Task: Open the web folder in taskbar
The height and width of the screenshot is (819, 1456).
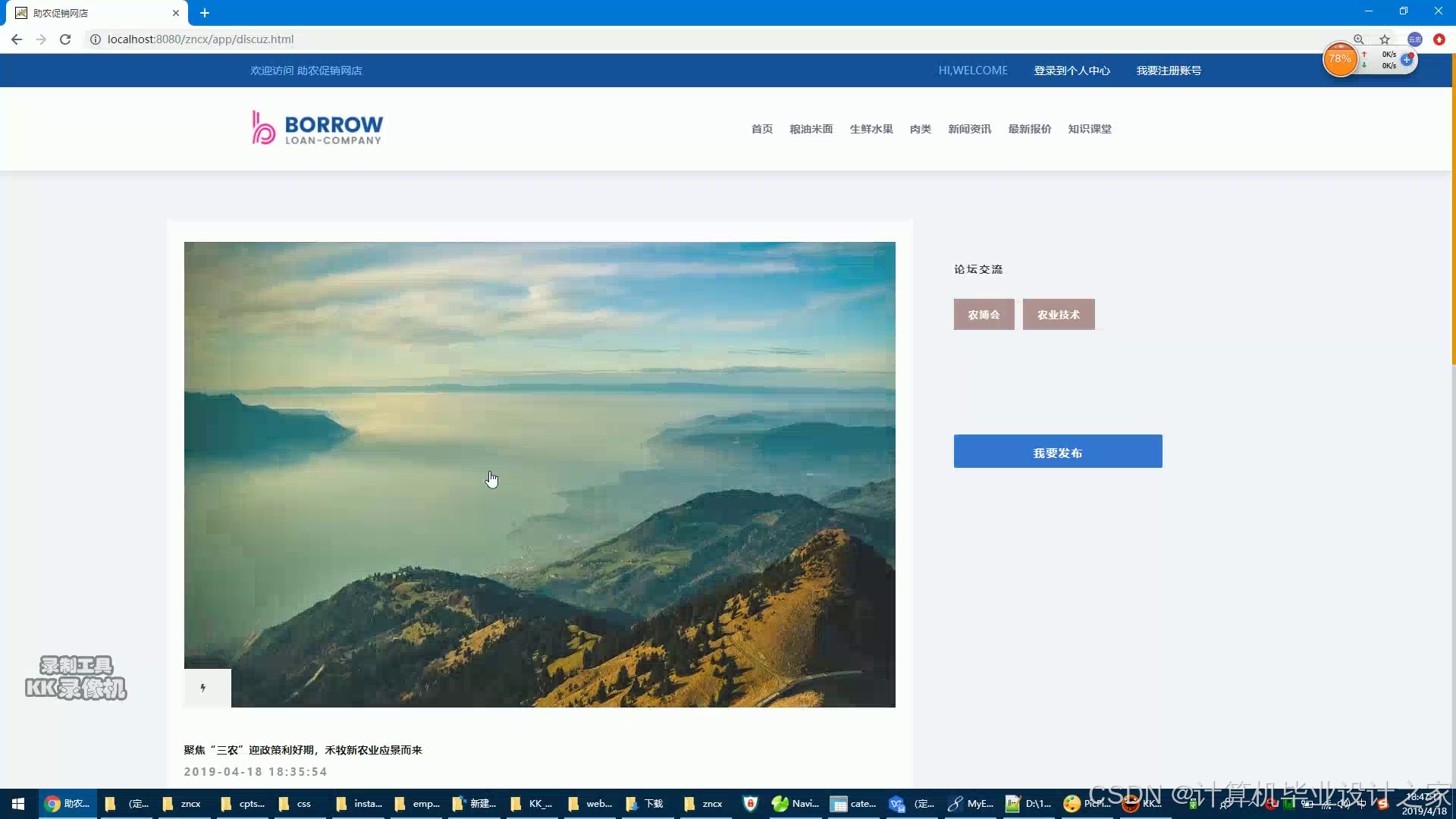Action: [x=591, y=804]
